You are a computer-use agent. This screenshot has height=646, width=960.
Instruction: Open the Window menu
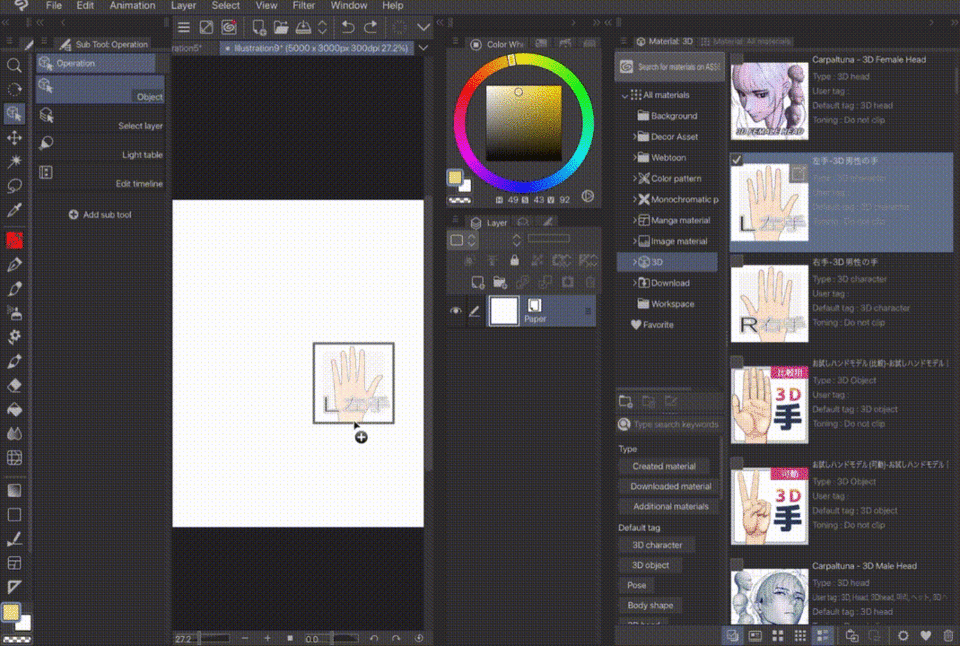[x=349, y=6]
